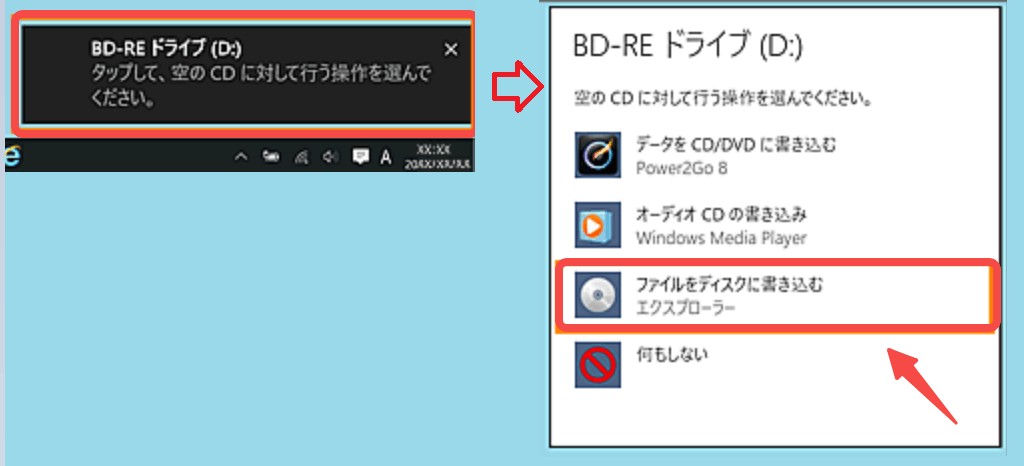
Task: Click the red prohibited 'do nothing' icon
Action: click(597, 363)
